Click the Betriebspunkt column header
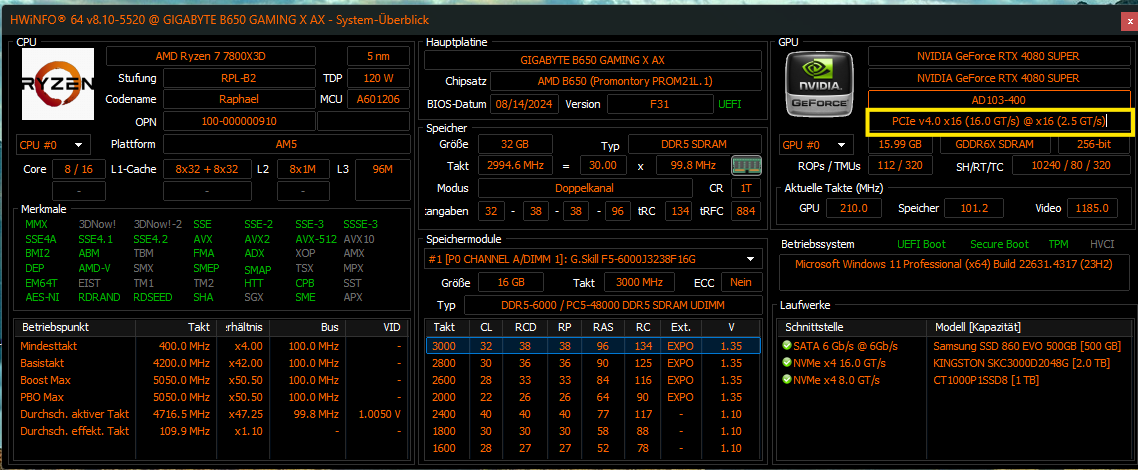 pyautogui.click(x=75, y=327)
